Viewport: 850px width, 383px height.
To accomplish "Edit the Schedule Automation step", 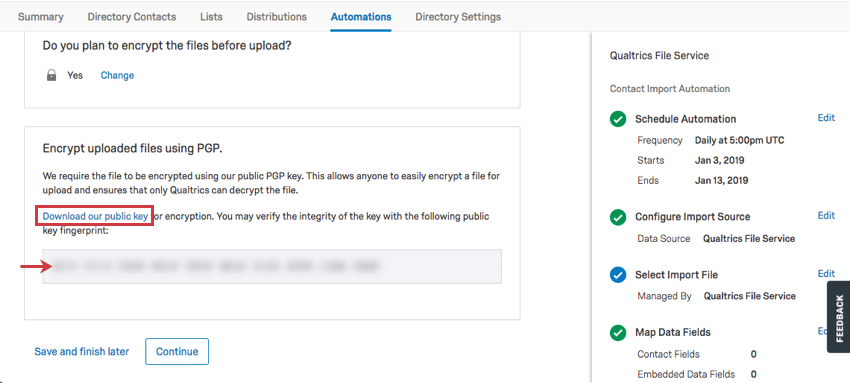I will click(x=826, y=118).
